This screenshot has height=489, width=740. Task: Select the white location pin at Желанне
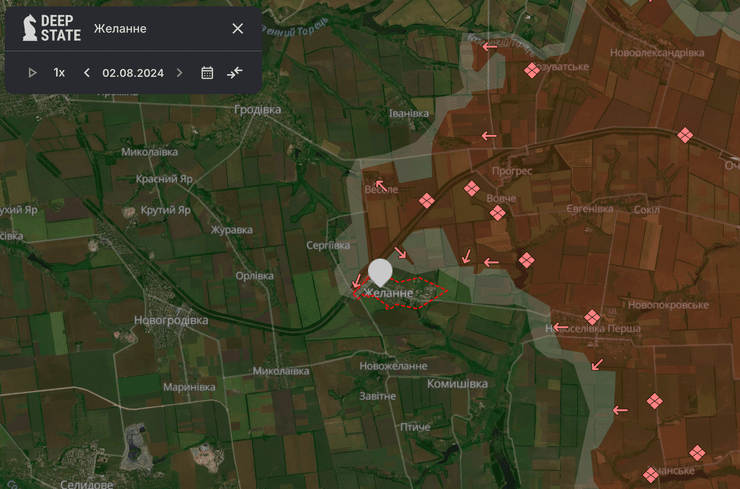point(380,272)
